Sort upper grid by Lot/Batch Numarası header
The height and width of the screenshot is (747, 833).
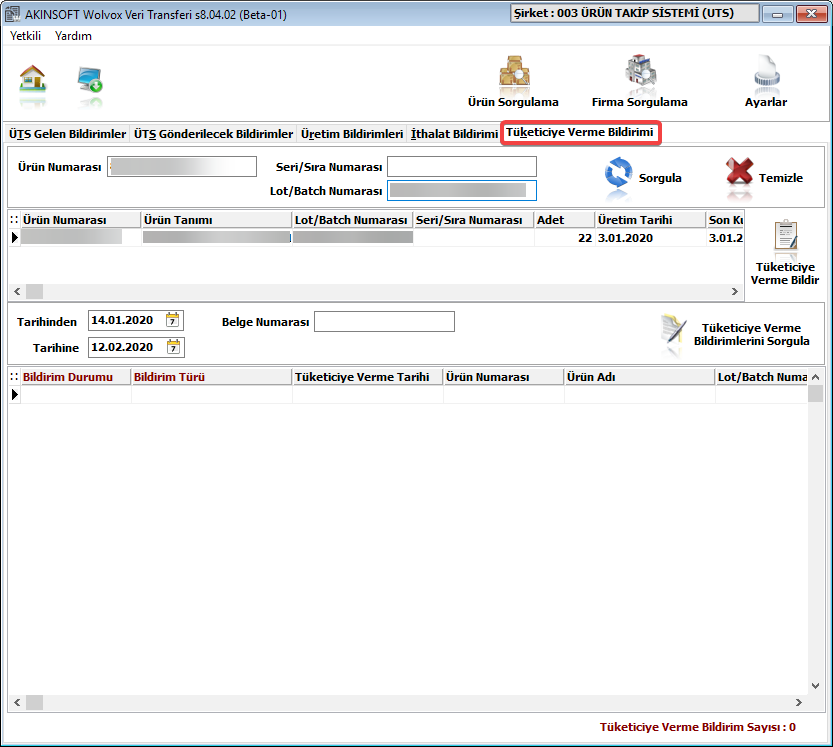click(x=353, y=220)
